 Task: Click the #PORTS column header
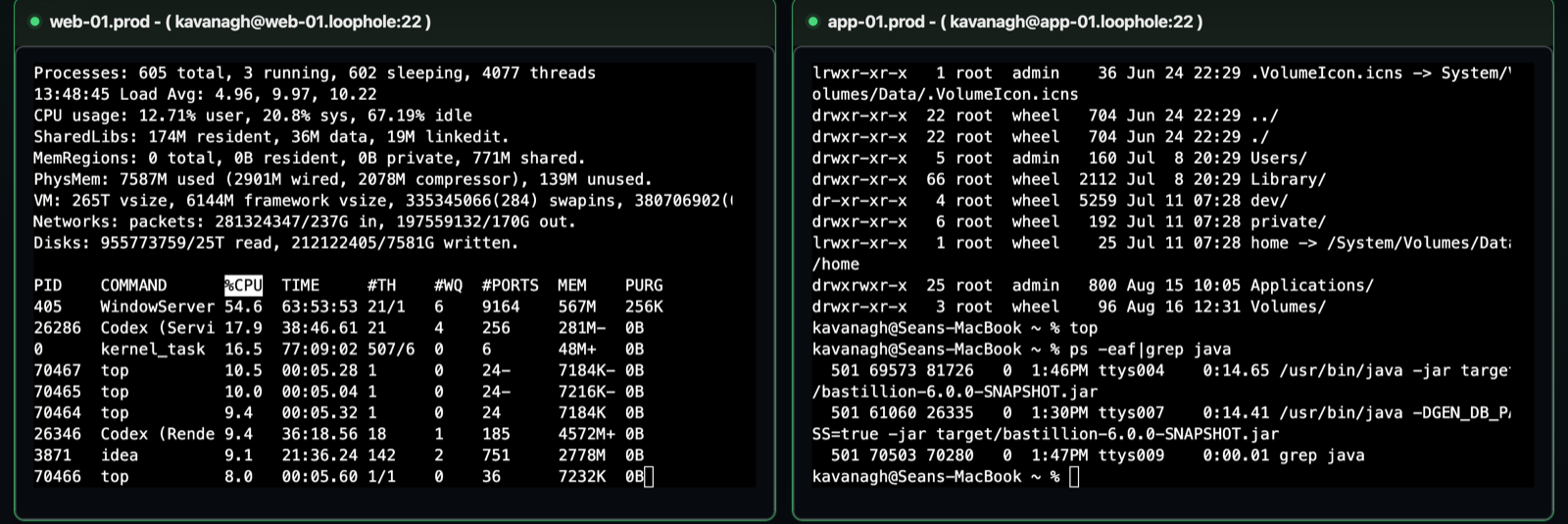[510, 285]
